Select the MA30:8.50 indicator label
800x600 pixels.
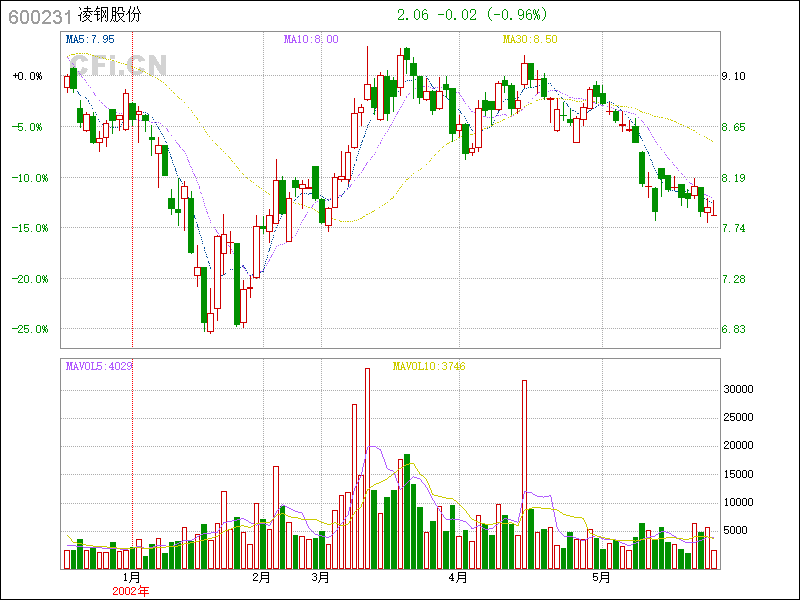coord(529,39)
